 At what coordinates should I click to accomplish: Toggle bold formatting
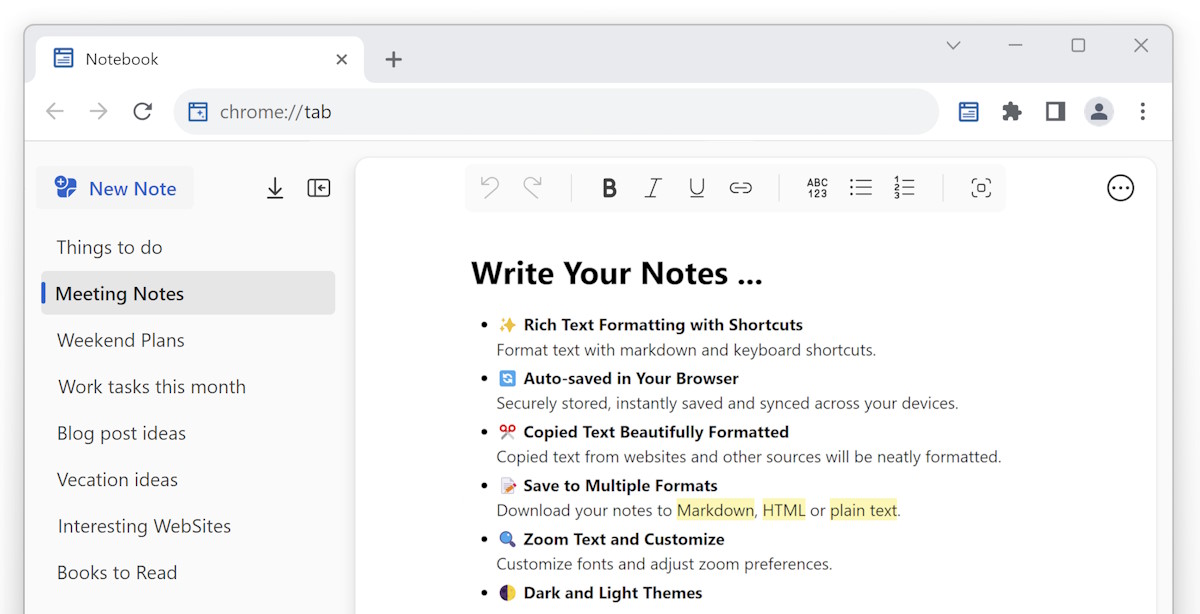coord(609,187)
